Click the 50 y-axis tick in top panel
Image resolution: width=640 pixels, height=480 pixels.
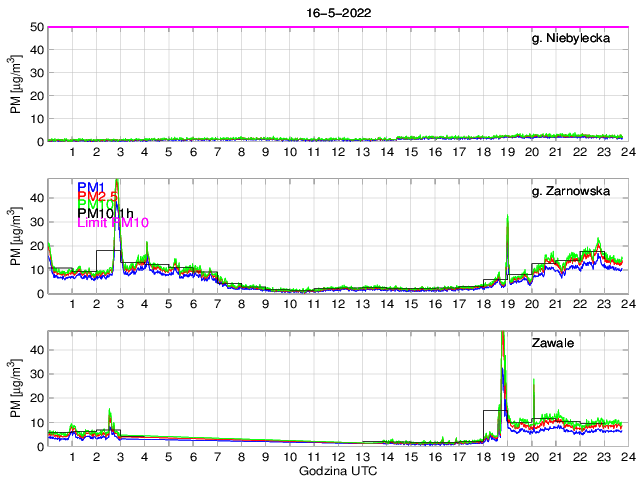38,27
